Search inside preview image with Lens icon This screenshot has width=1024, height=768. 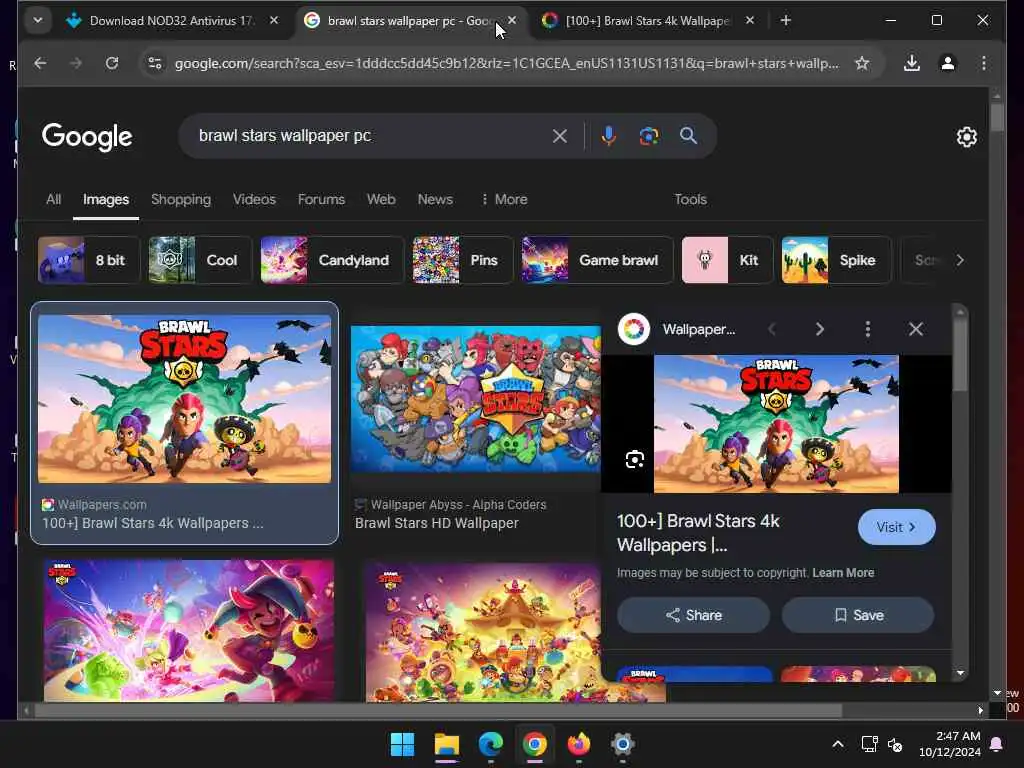(634, 460)
